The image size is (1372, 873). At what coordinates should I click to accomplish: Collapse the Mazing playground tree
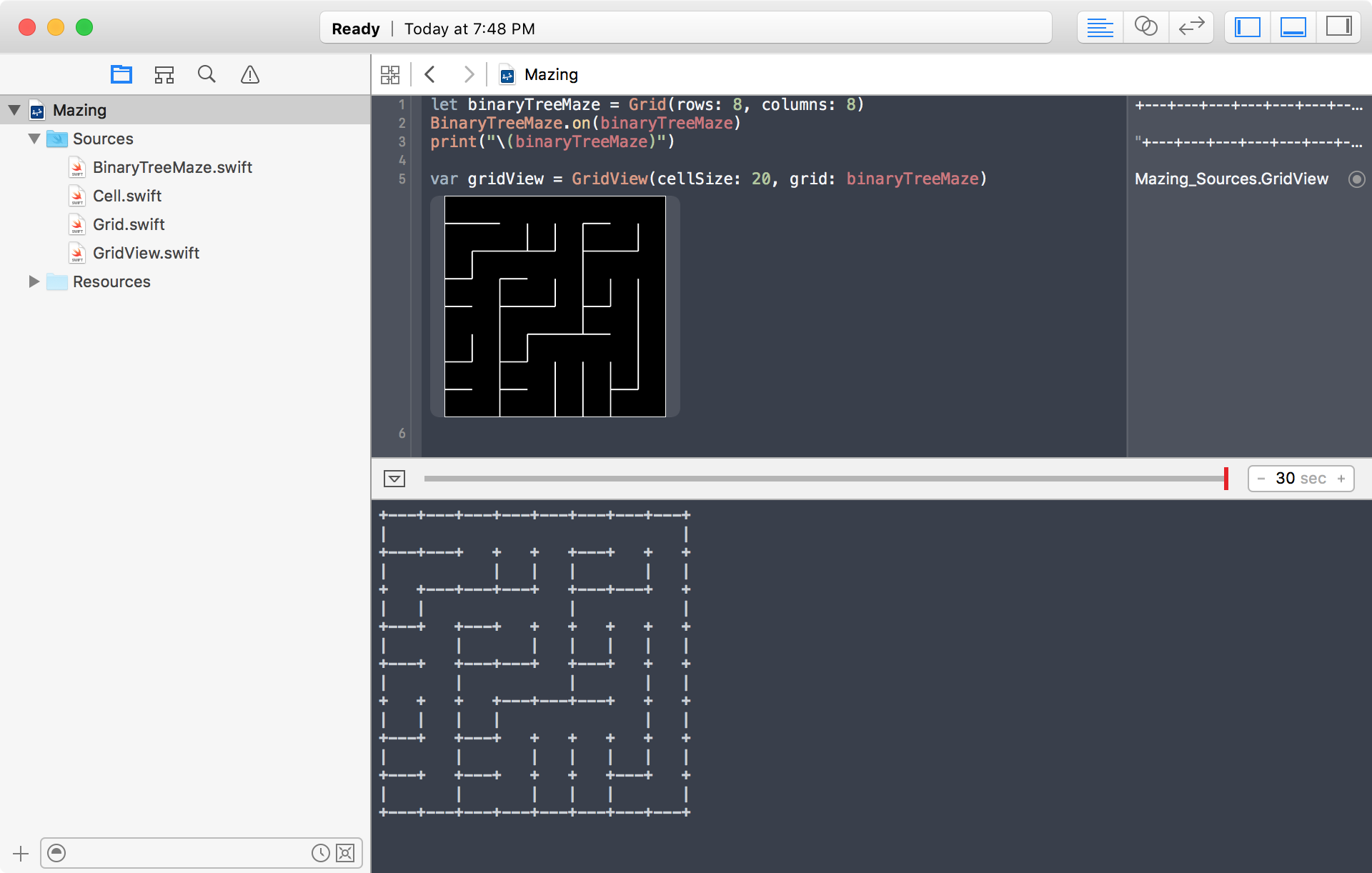14,110
